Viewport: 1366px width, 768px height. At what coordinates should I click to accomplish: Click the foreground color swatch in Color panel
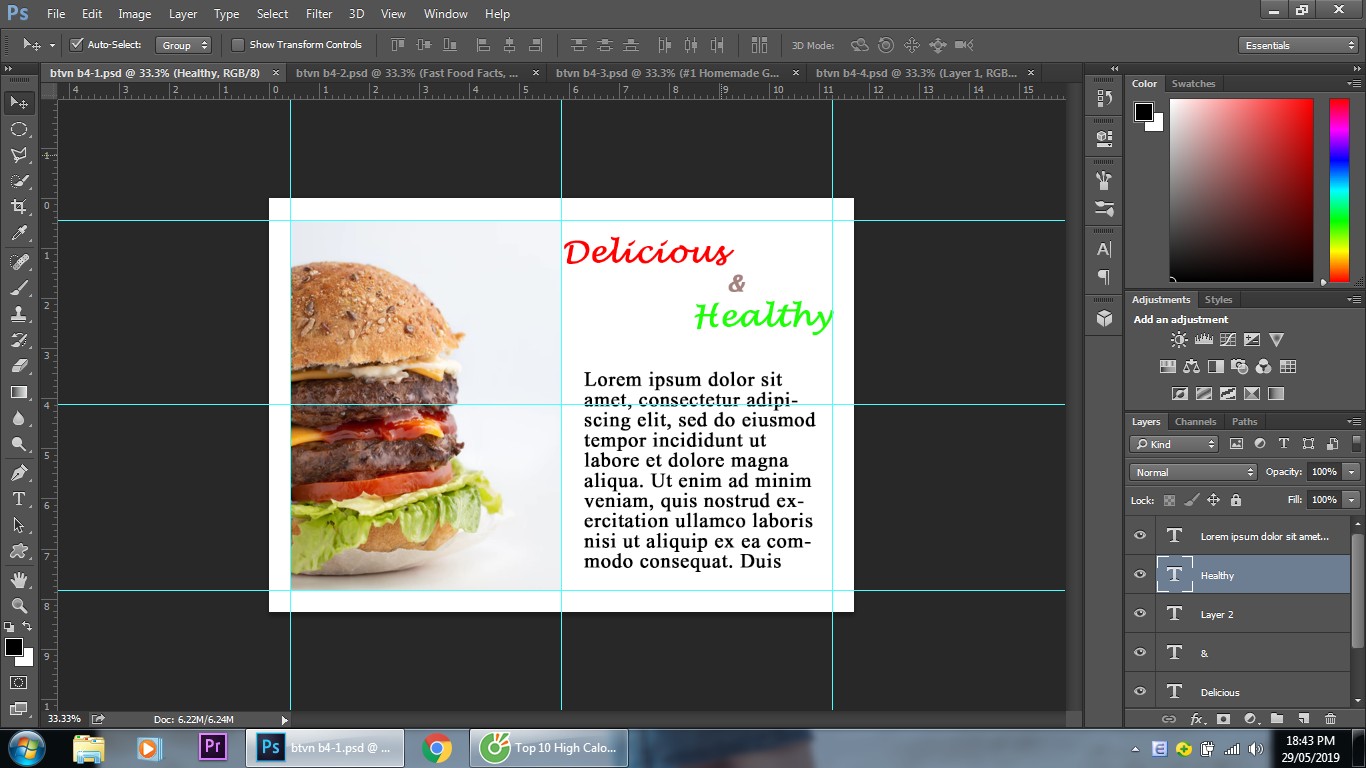point(1143,112)
